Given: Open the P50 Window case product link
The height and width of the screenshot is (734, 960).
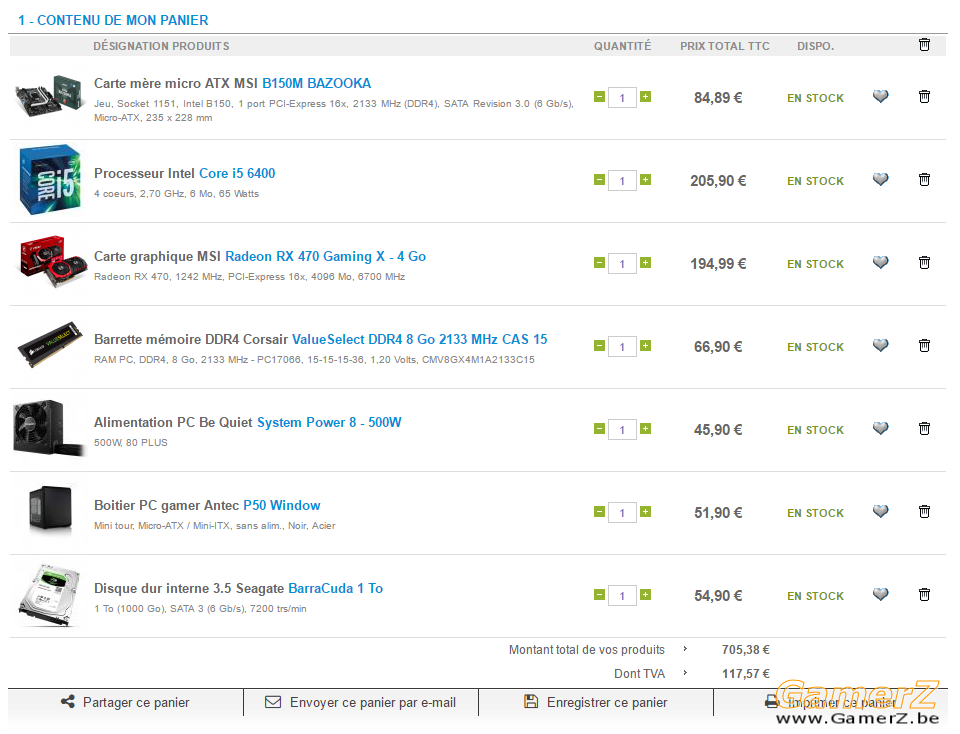Looking at the screenshot, I should coord(282,505).
